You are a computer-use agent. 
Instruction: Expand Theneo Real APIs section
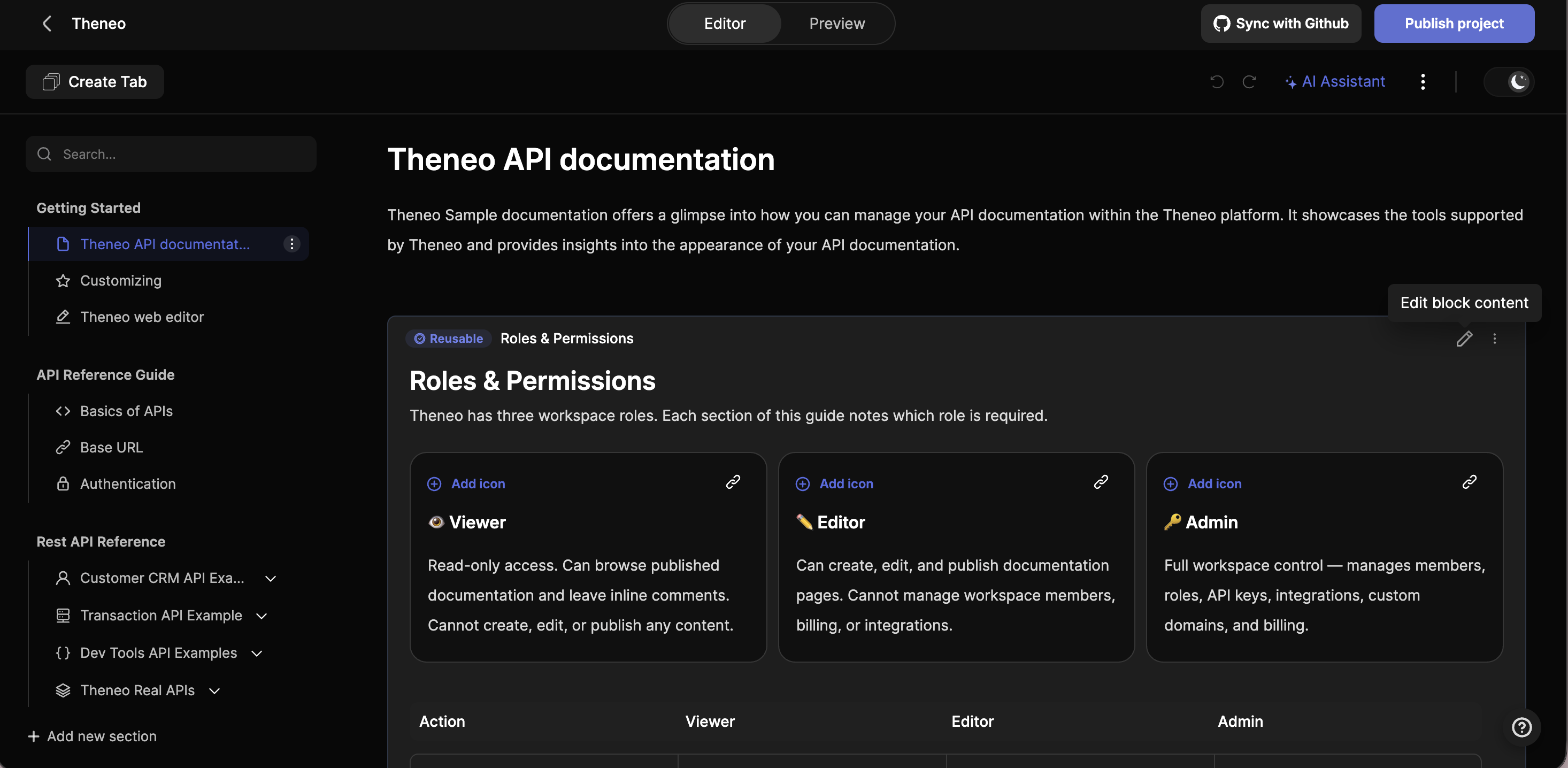[214, 690]
